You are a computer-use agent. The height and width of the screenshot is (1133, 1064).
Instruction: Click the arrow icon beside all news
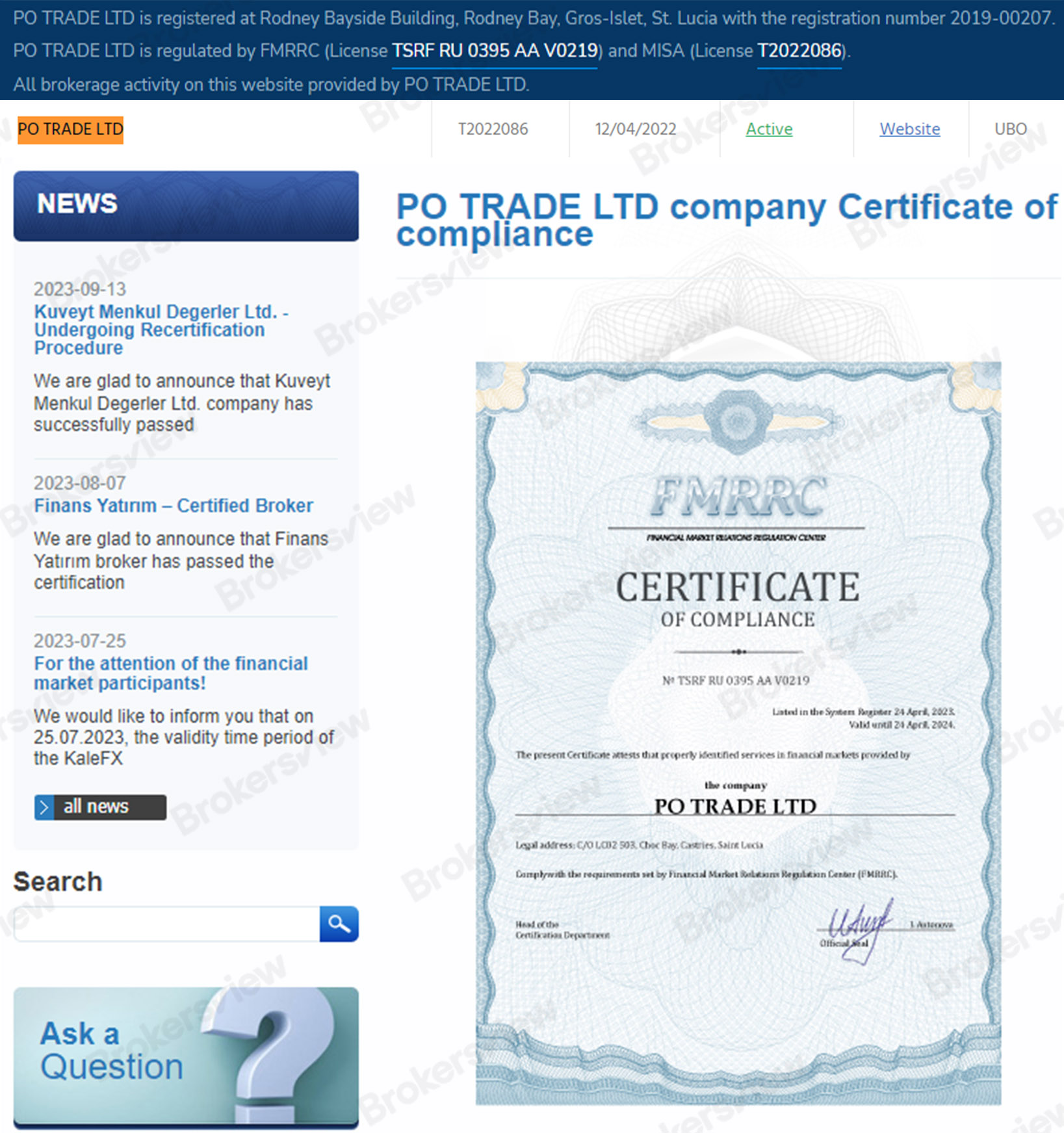click(44, 807)
